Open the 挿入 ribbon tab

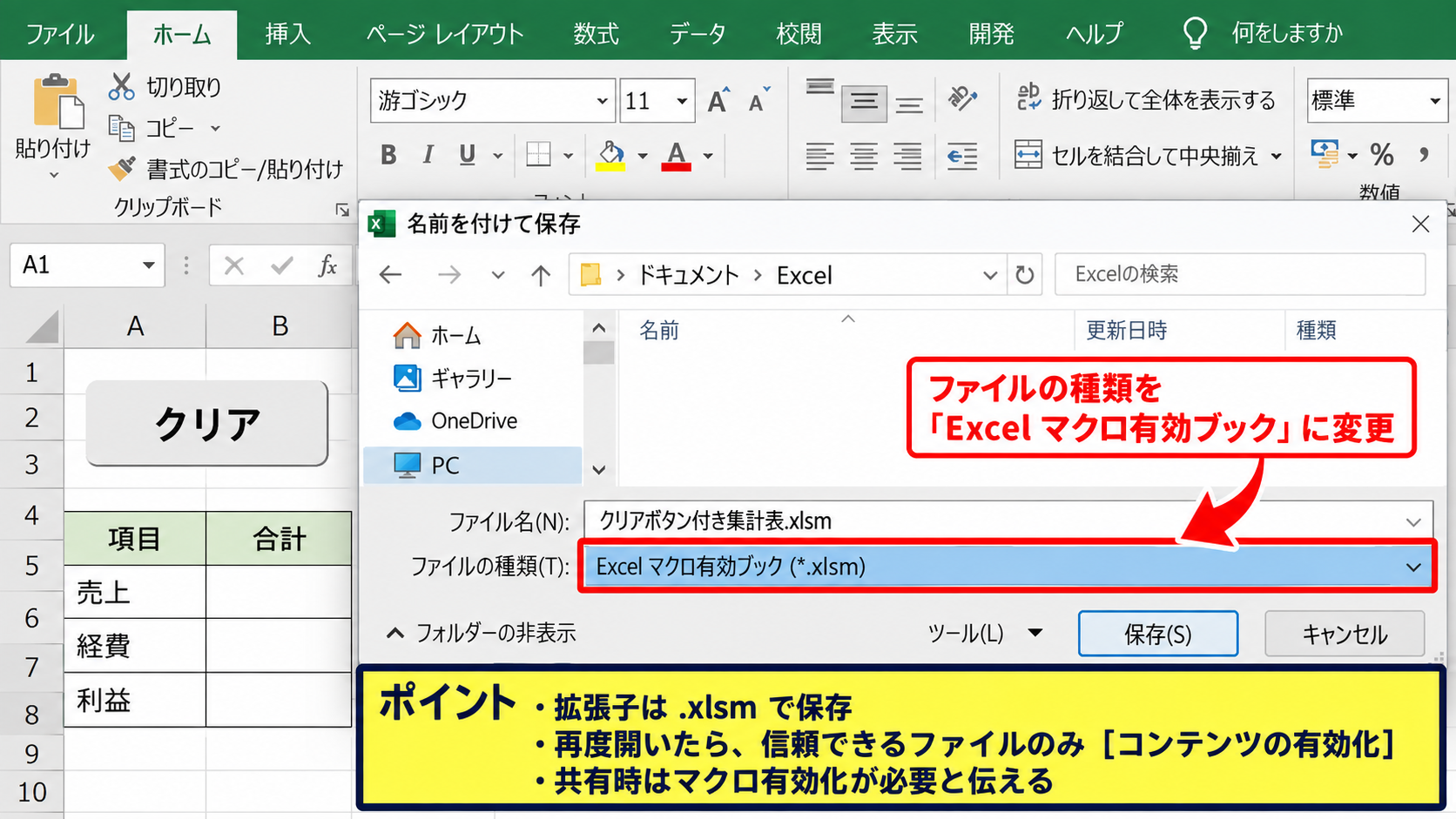288,34
